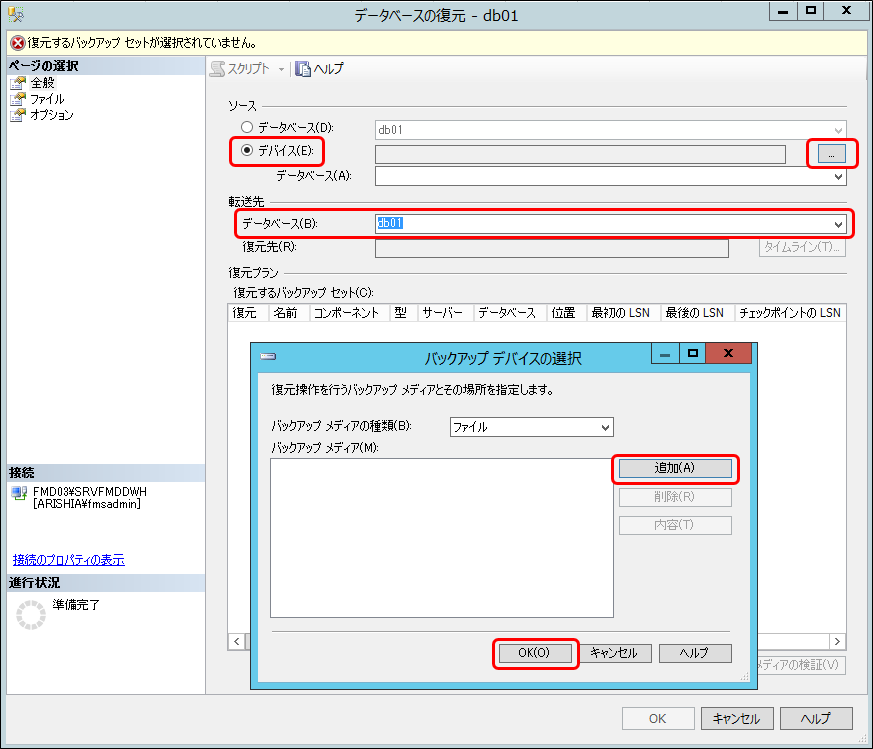Open the オプション page in the sidebar
Screen dimensions: 873x749
pos(51,115)
